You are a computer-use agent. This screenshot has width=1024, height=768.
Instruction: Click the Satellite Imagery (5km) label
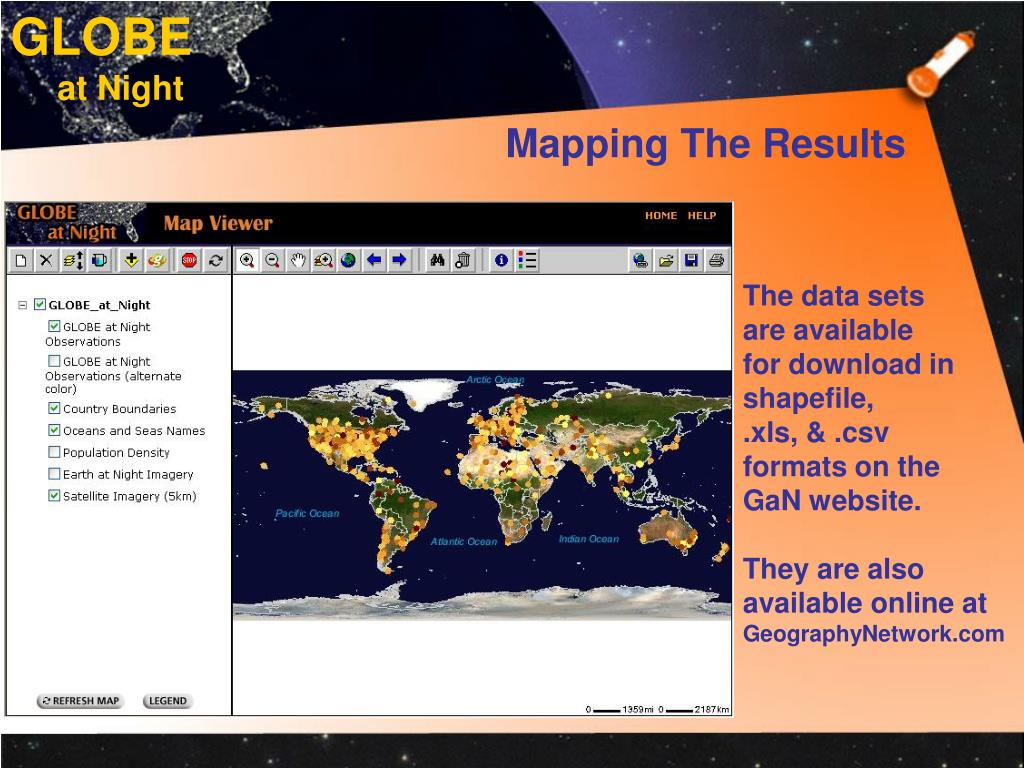pyautogui.click(x=129, y=496)
